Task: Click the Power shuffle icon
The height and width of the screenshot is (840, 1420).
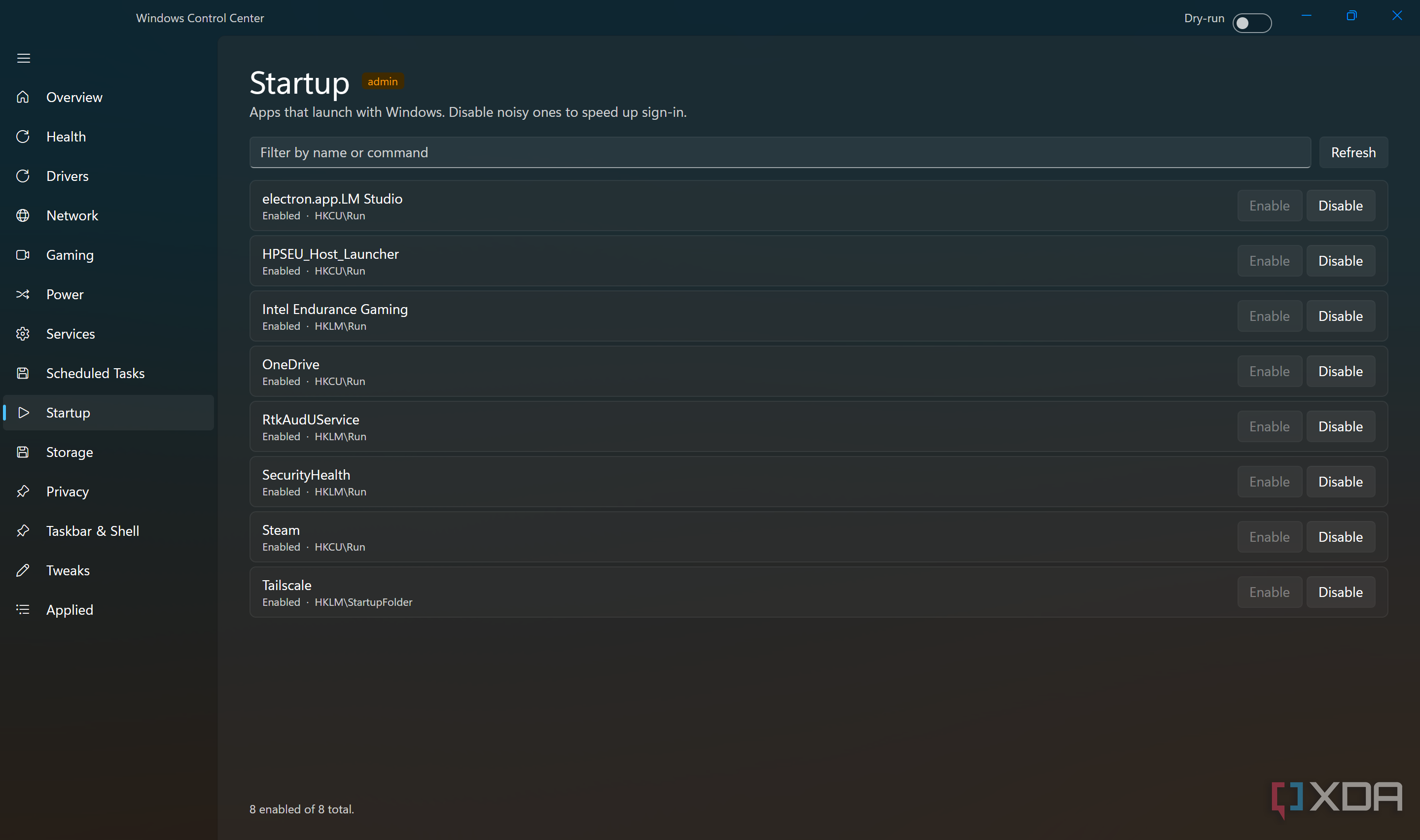Action: [x=23, y=294]
